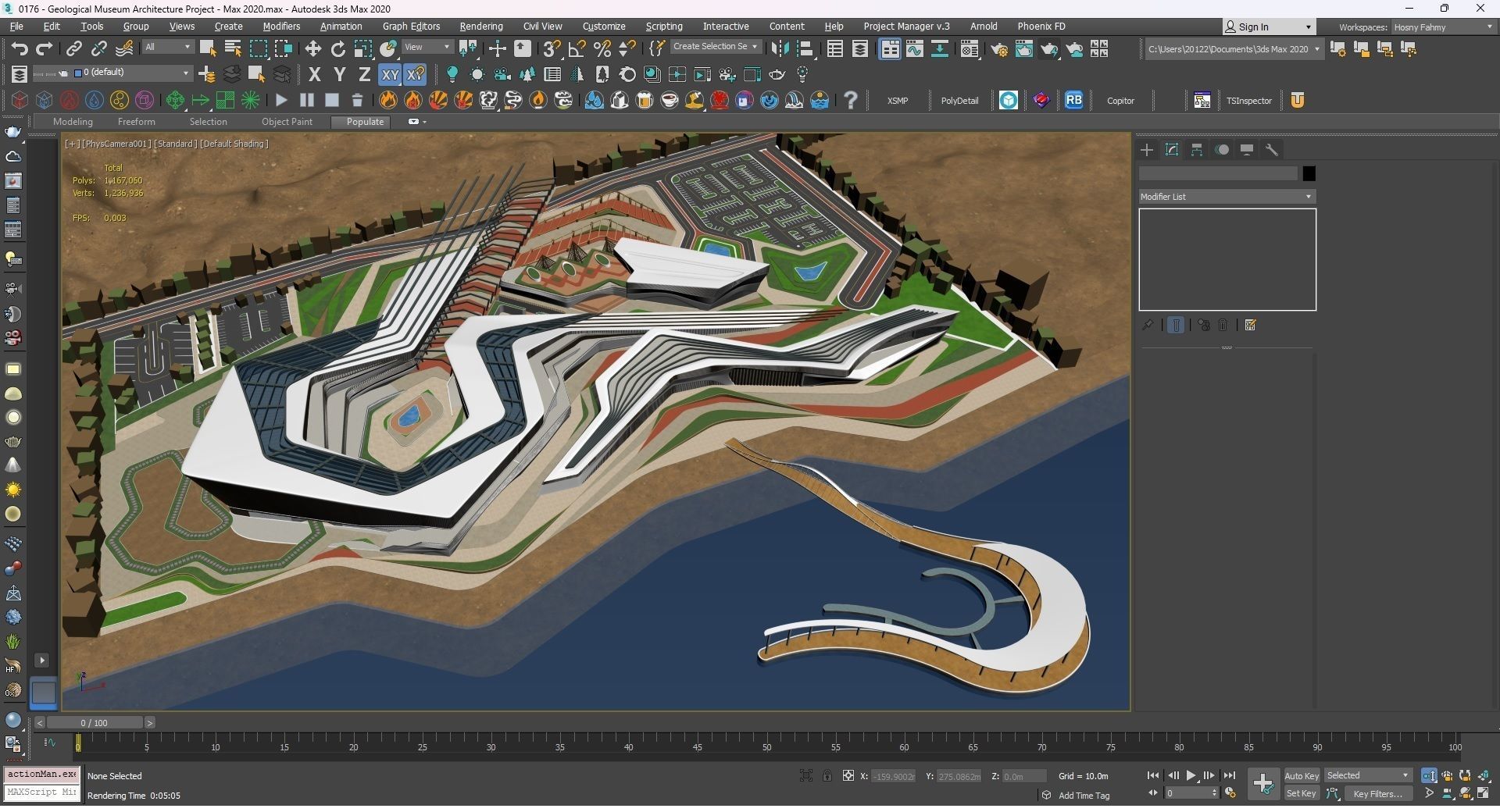Click the Set Key button
Screen dimensions: 1500x812
[1302, 793]
